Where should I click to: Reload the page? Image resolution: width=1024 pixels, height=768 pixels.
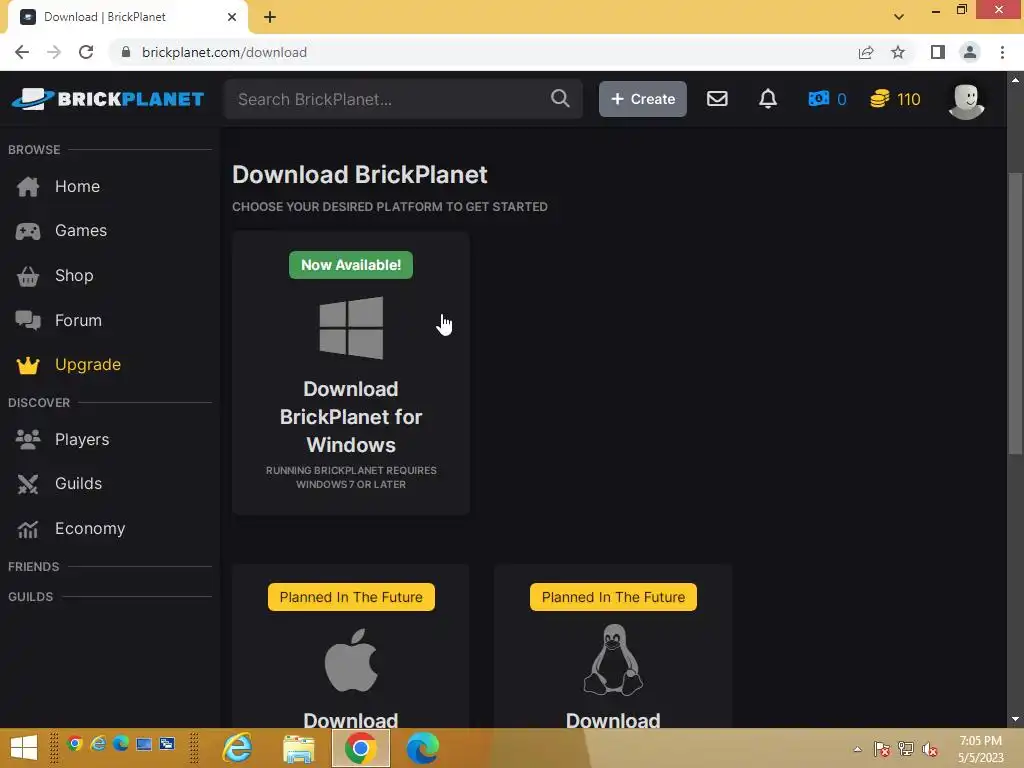click(x=86, y=52)
